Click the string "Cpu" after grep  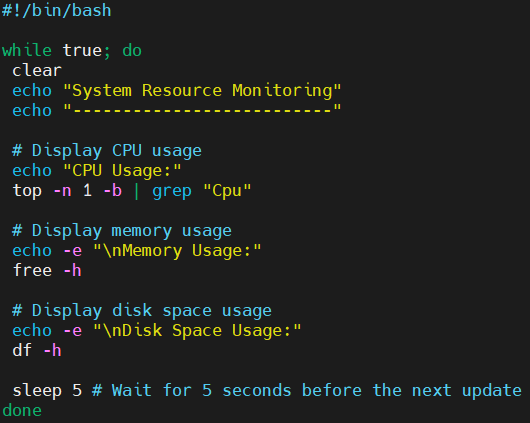pyautogui.click(x=227, y=191)
